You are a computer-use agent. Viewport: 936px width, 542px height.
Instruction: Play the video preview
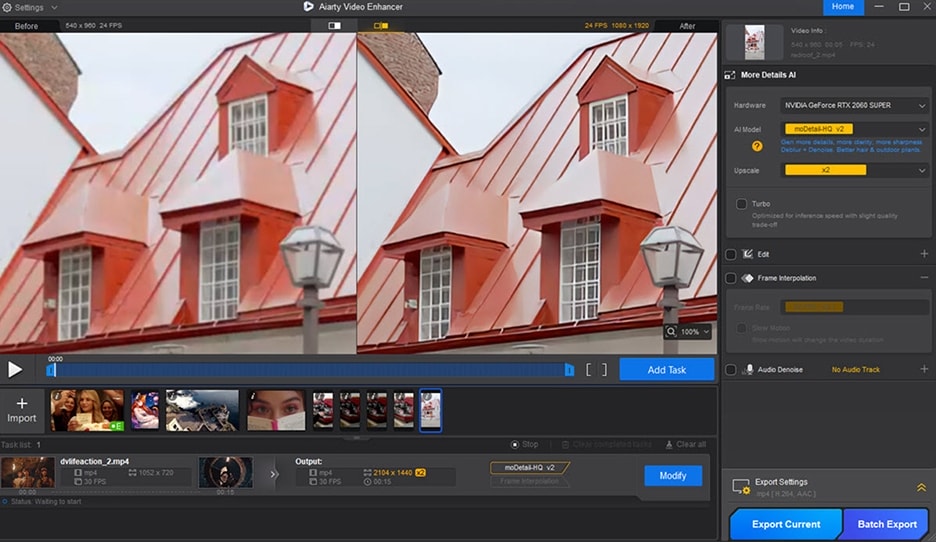[x=15, y=369]
